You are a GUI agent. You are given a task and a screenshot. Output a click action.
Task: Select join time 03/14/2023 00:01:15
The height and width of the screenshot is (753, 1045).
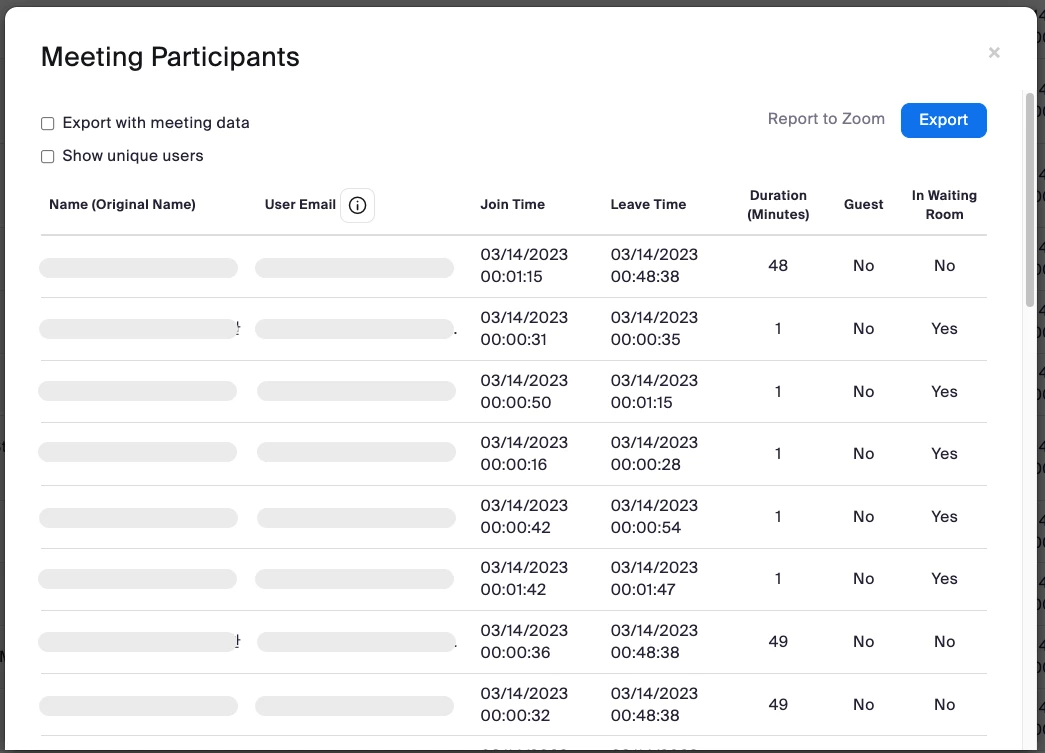524,265
